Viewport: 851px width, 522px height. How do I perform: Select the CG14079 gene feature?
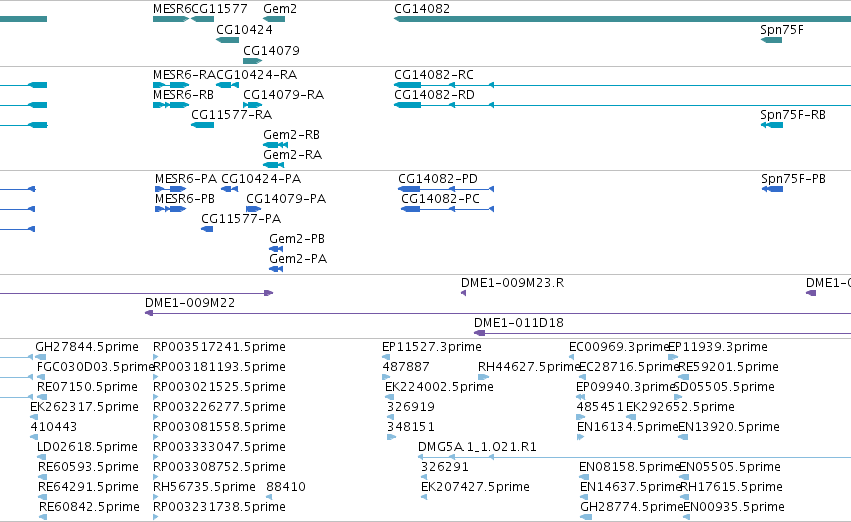click(252, 61)
